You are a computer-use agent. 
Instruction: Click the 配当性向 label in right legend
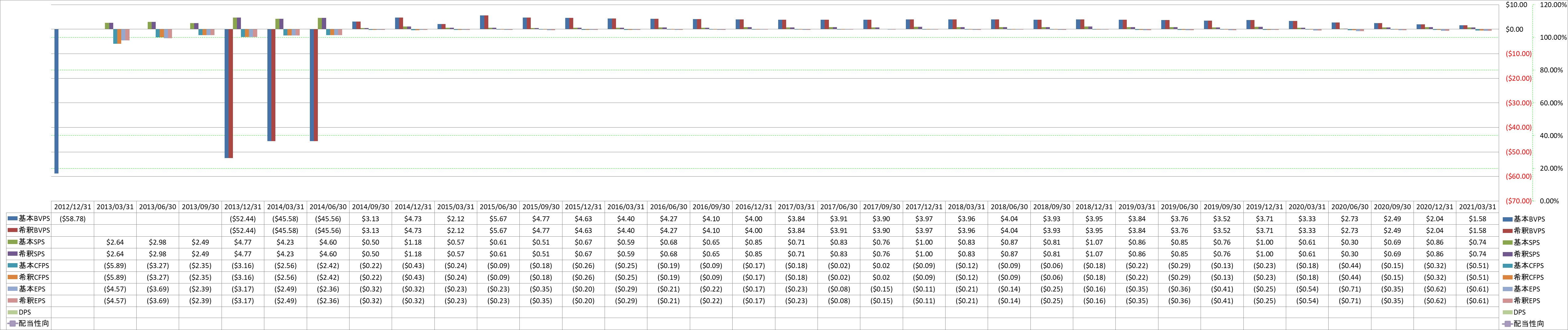(1529, 323)
